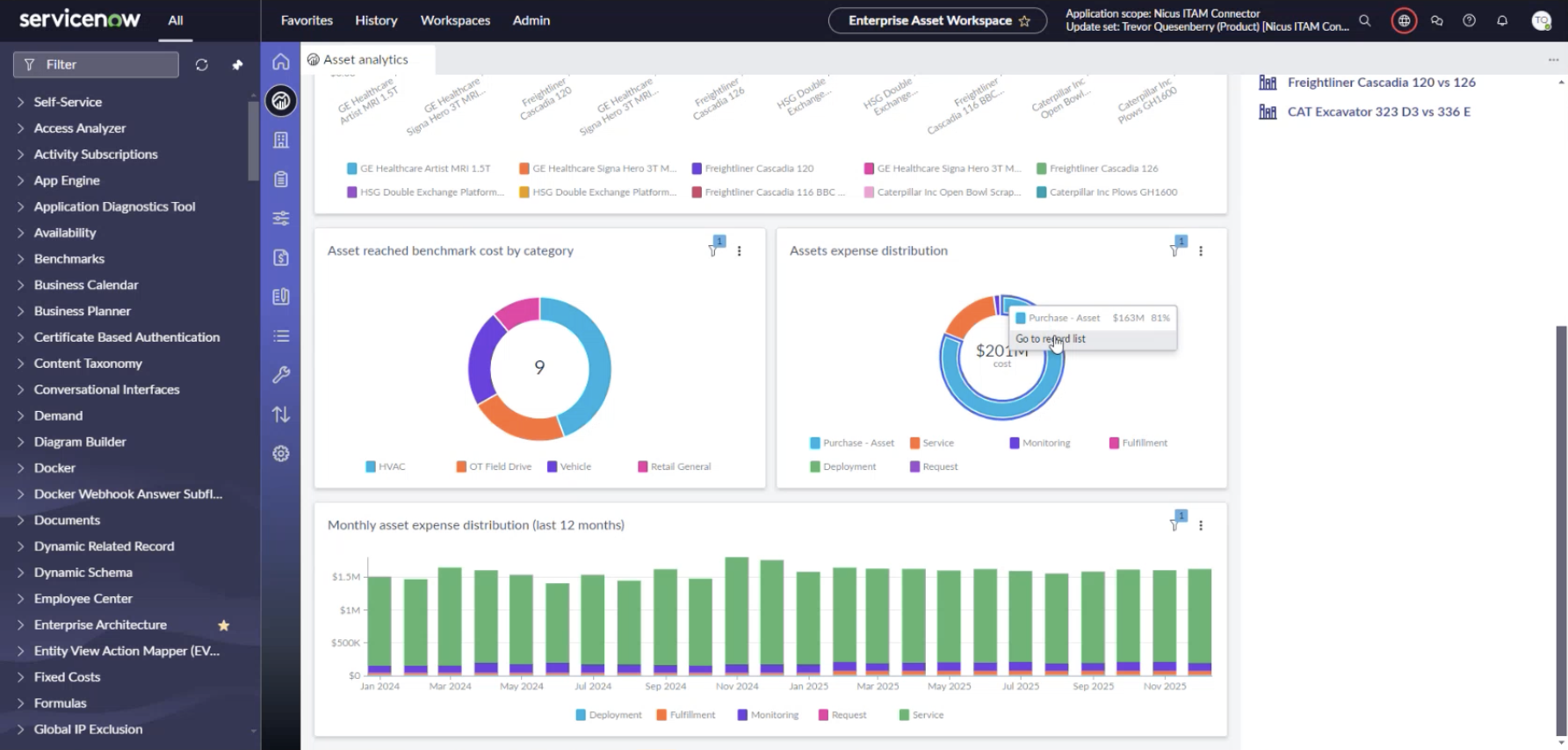Screen dimensions: 1568x750
Task: Open the help question mark icon
Action: pyautogui.click(x=1470, y=20)
